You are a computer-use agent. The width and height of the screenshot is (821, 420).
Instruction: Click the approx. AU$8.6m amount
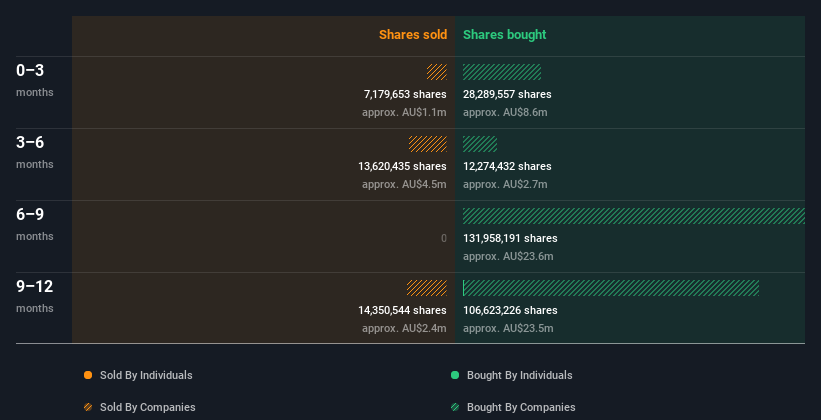click(505, 112)
